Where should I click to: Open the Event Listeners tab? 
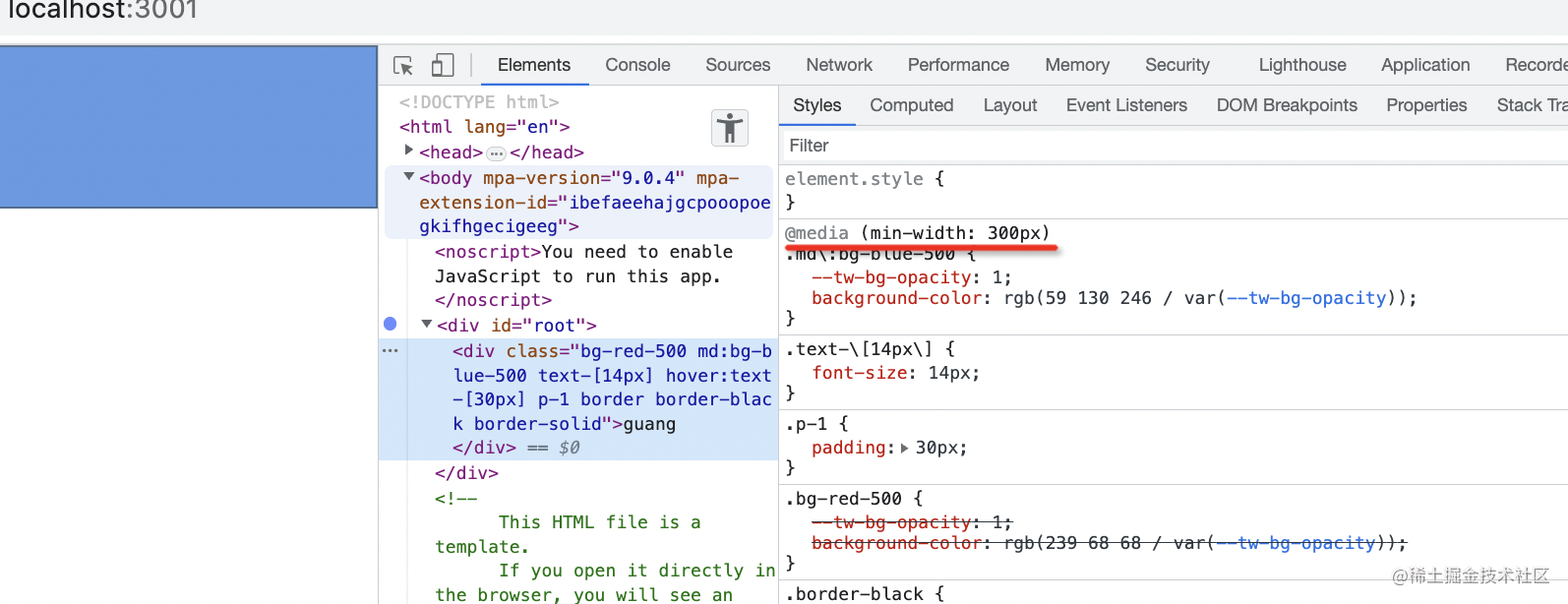tap(1126, 105)
